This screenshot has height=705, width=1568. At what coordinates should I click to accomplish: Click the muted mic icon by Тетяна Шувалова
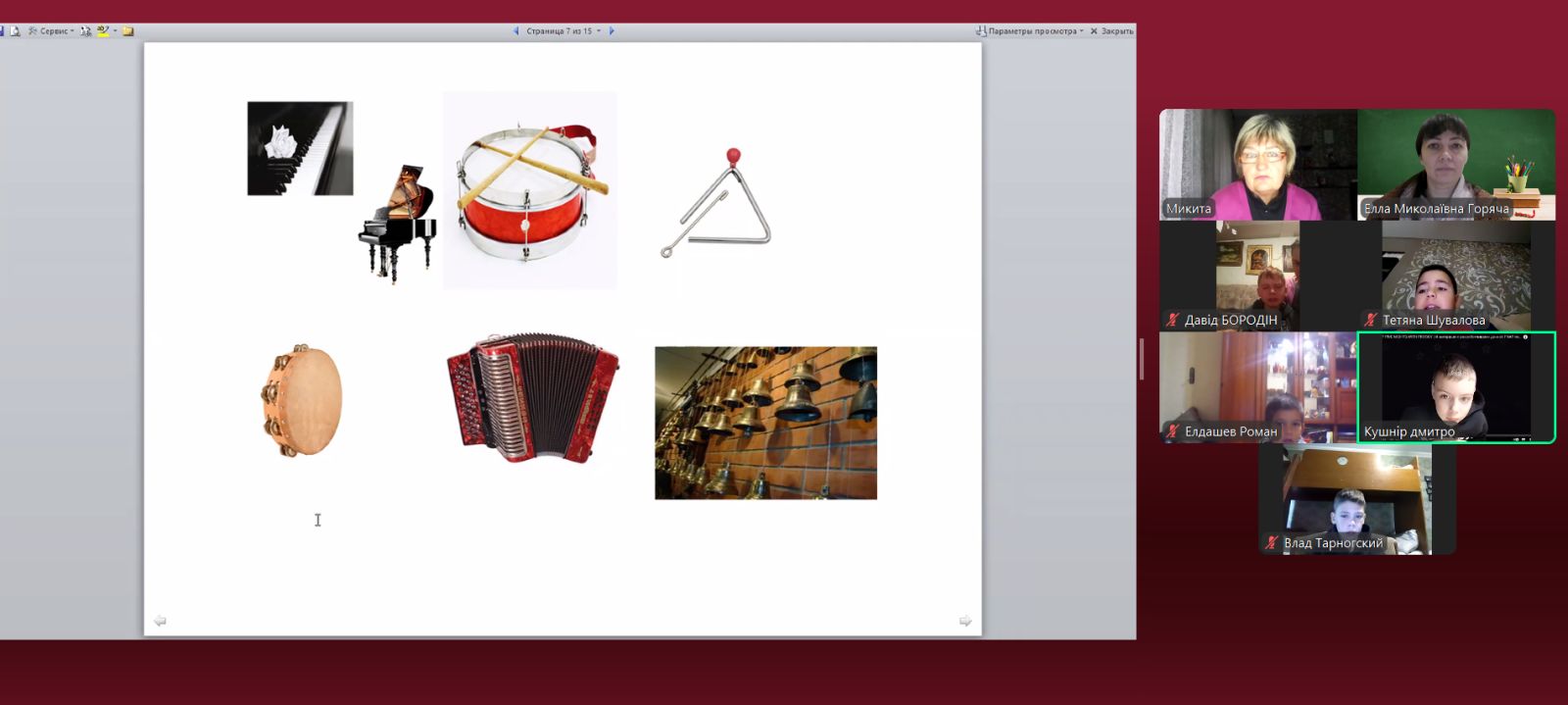coord(1370,320)
